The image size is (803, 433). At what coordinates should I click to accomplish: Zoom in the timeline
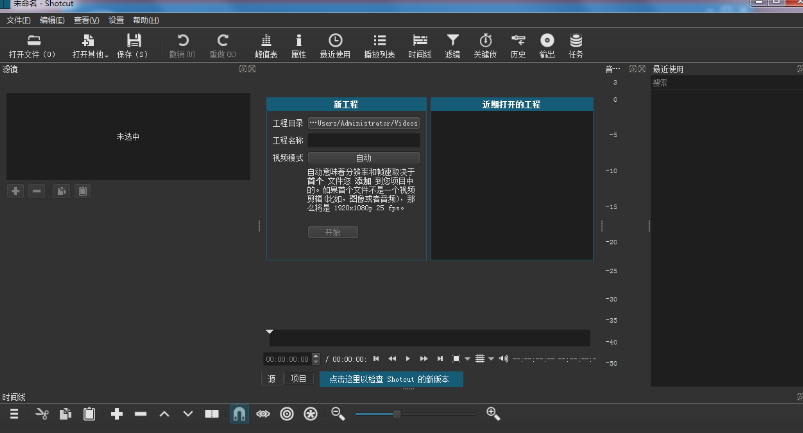[493, 414]
